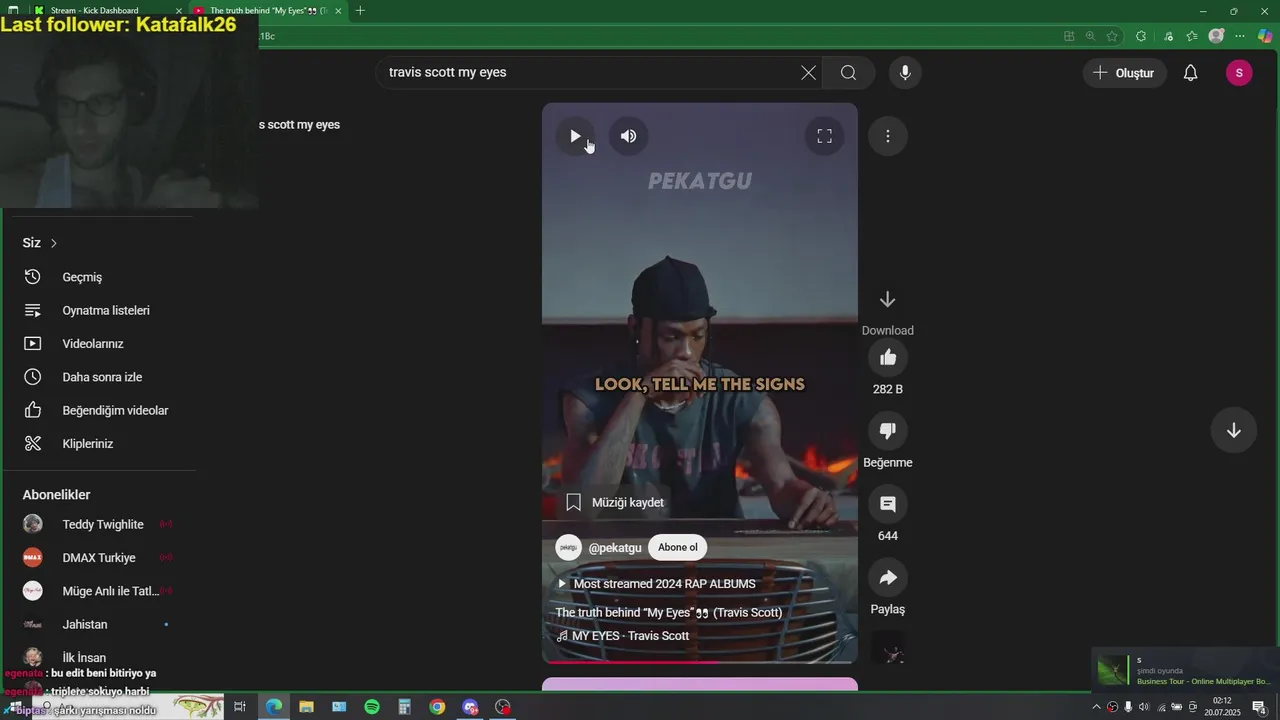The height and width of the screenshot is (720, 1280).
Task: Open MY EYES - Travis Scott sound link
Action: click(x=623, y=636)
